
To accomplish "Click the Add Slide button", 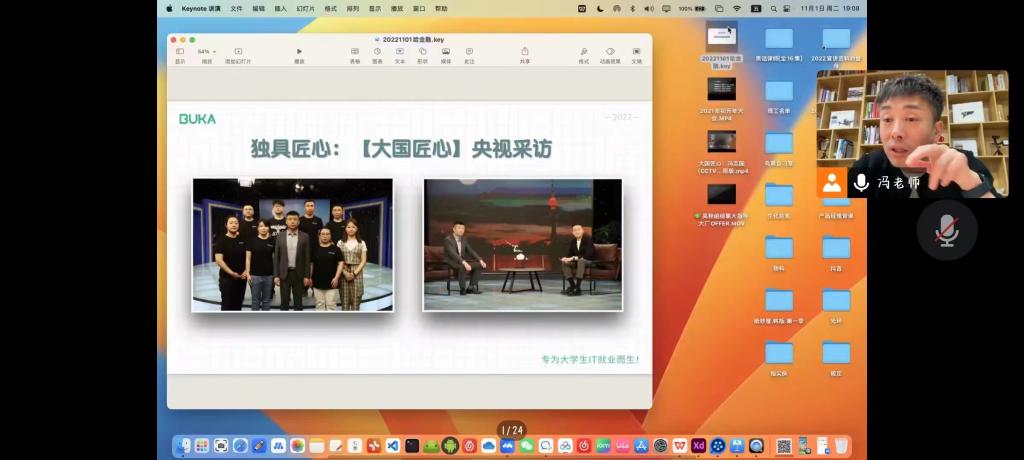I will [x=238, y=51].
